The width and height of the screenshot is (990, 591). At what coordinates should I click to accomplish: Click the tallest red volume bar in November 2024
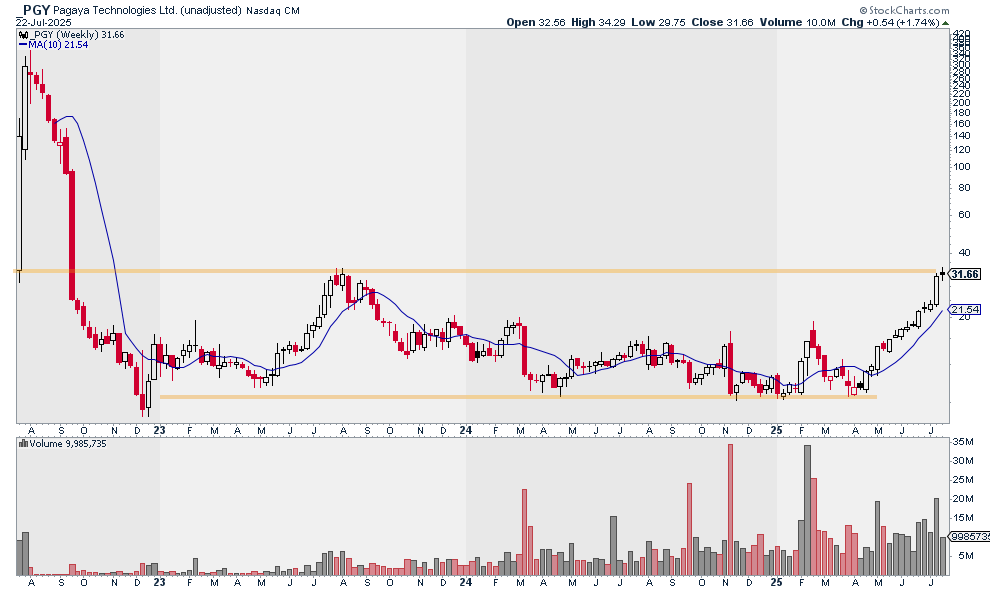[x=731, y=510]
